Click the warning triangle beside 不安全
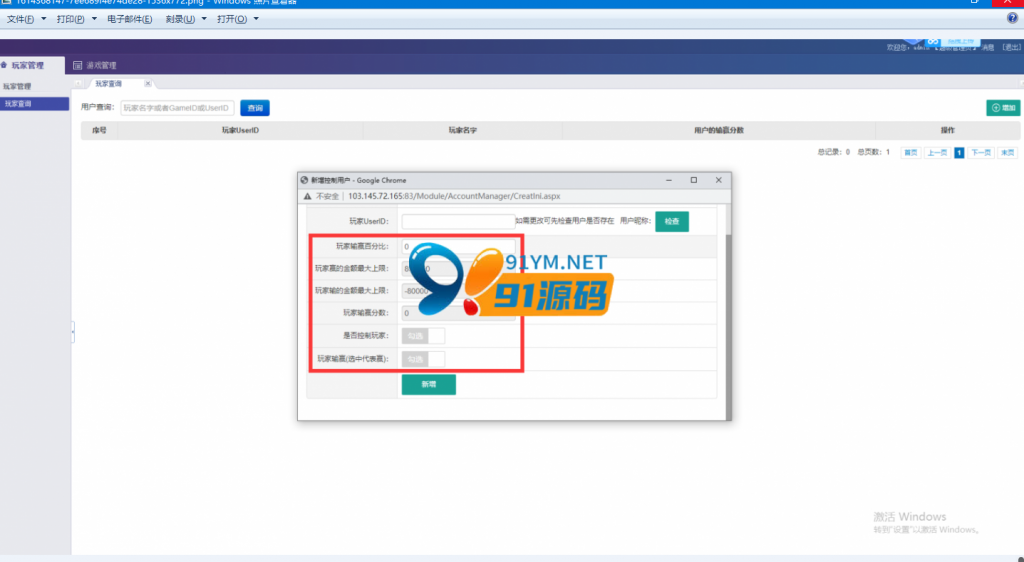The image size is (1024, 562). [x=308, y=196]
